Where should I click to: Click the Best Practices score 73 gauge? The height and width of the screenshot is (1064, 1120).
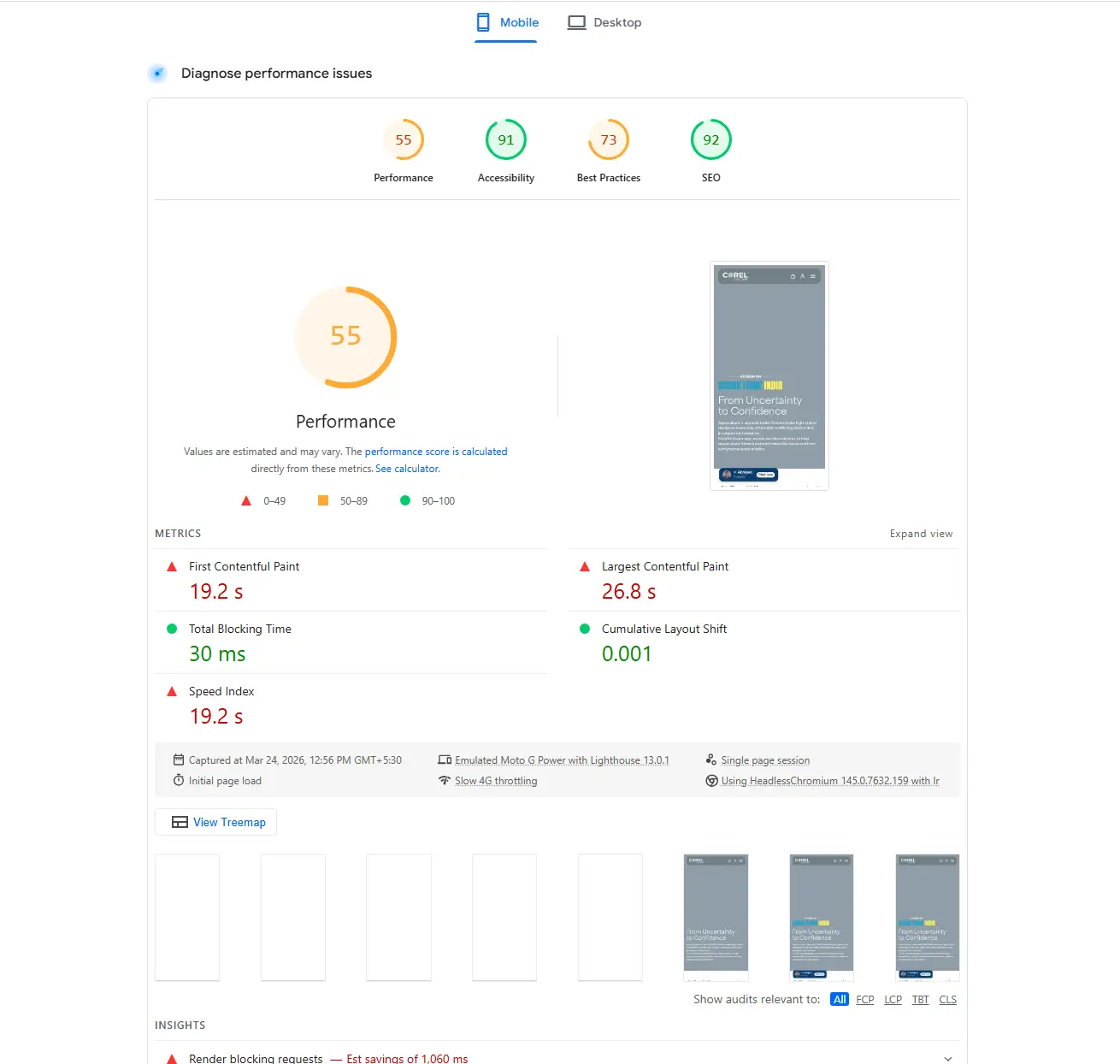pos(609,140)
